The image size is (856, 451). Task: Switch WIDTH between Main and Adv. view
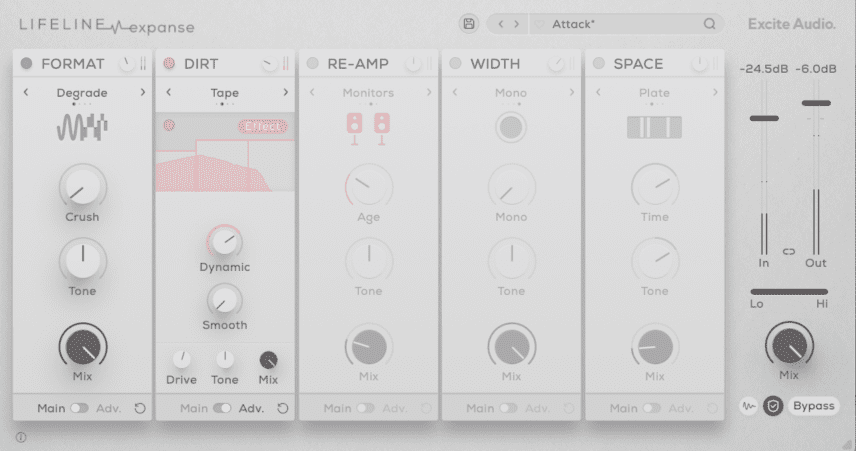[x=508, y=408]
